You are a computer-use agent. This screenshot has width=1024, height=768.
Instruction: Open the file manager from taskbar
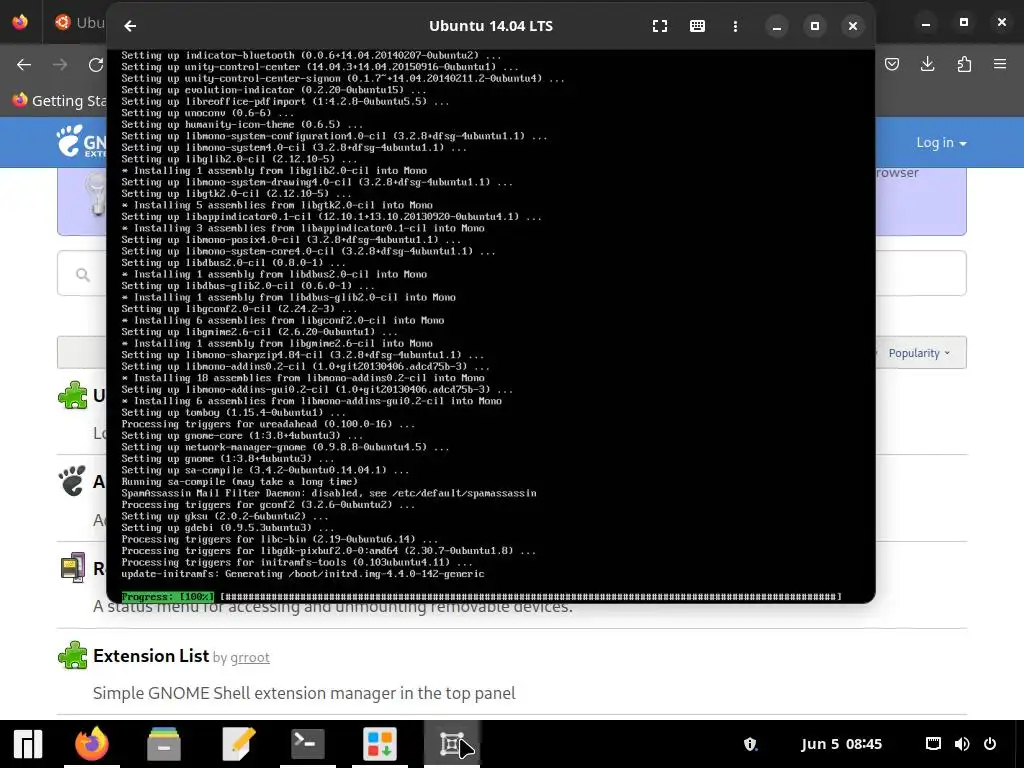click(x=164, y=744)
